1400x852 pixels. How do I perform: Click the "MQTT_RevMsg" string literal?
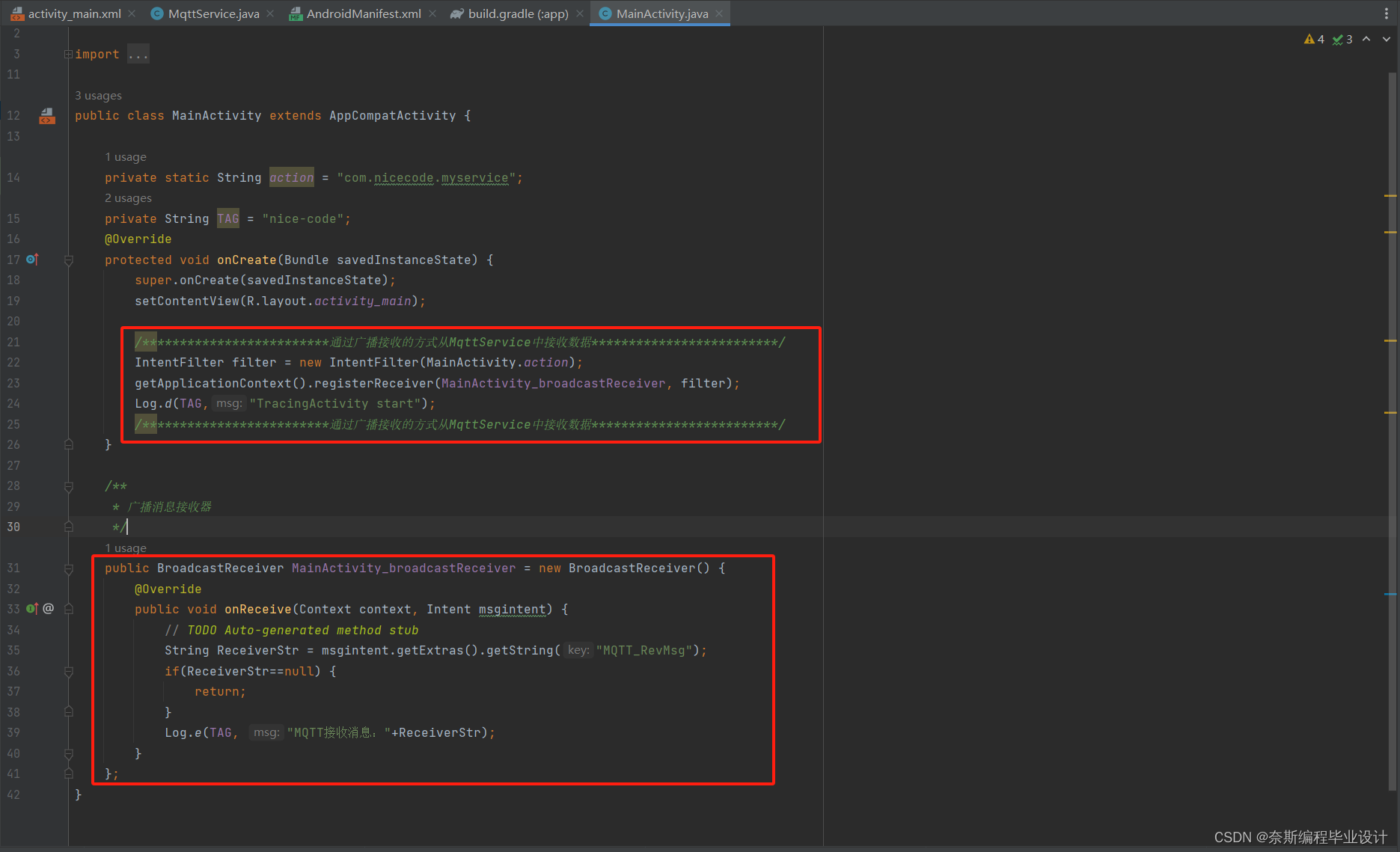(x=644, y=650)
